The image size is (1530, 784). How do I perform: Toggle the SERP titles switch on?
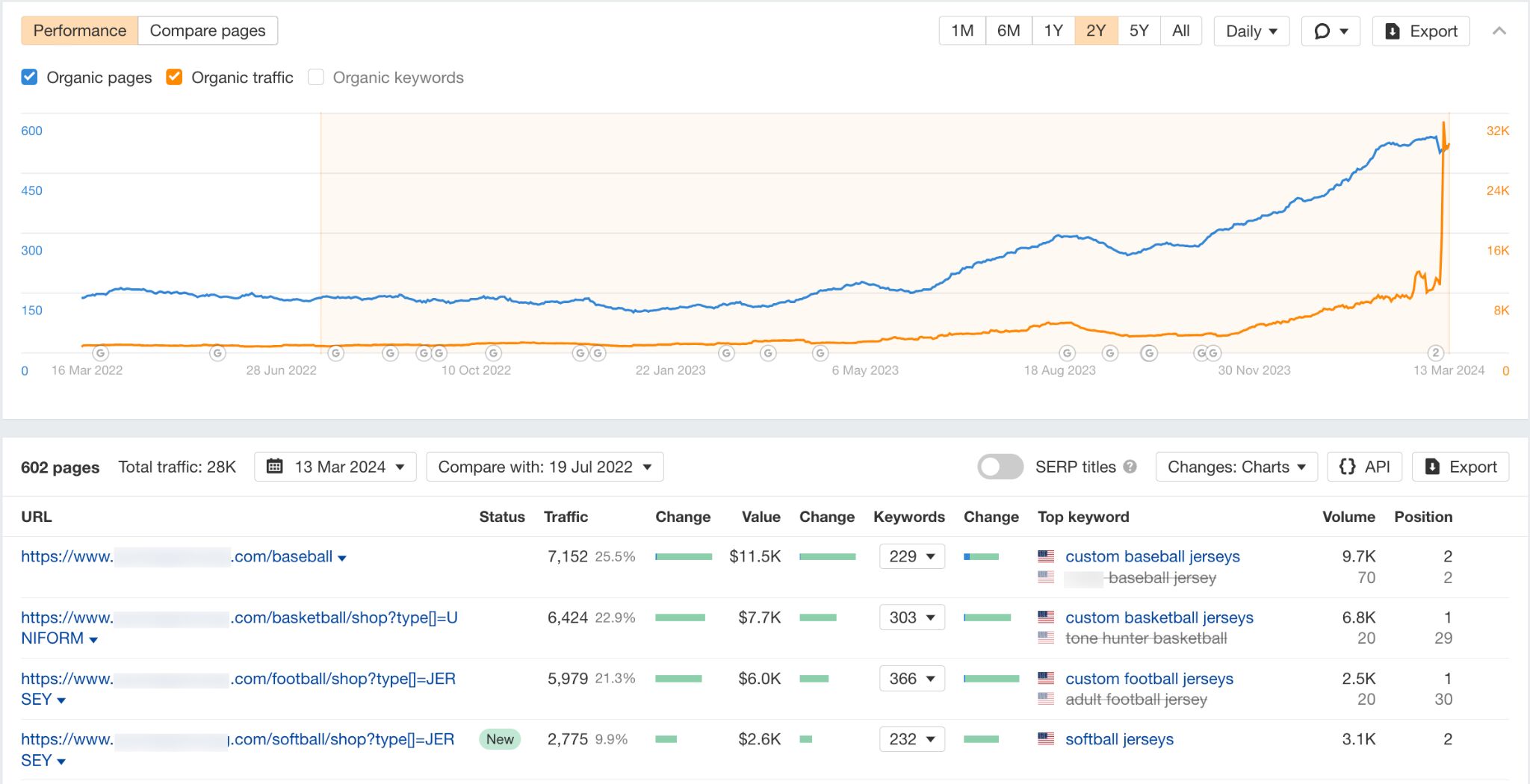(1000, 466)
